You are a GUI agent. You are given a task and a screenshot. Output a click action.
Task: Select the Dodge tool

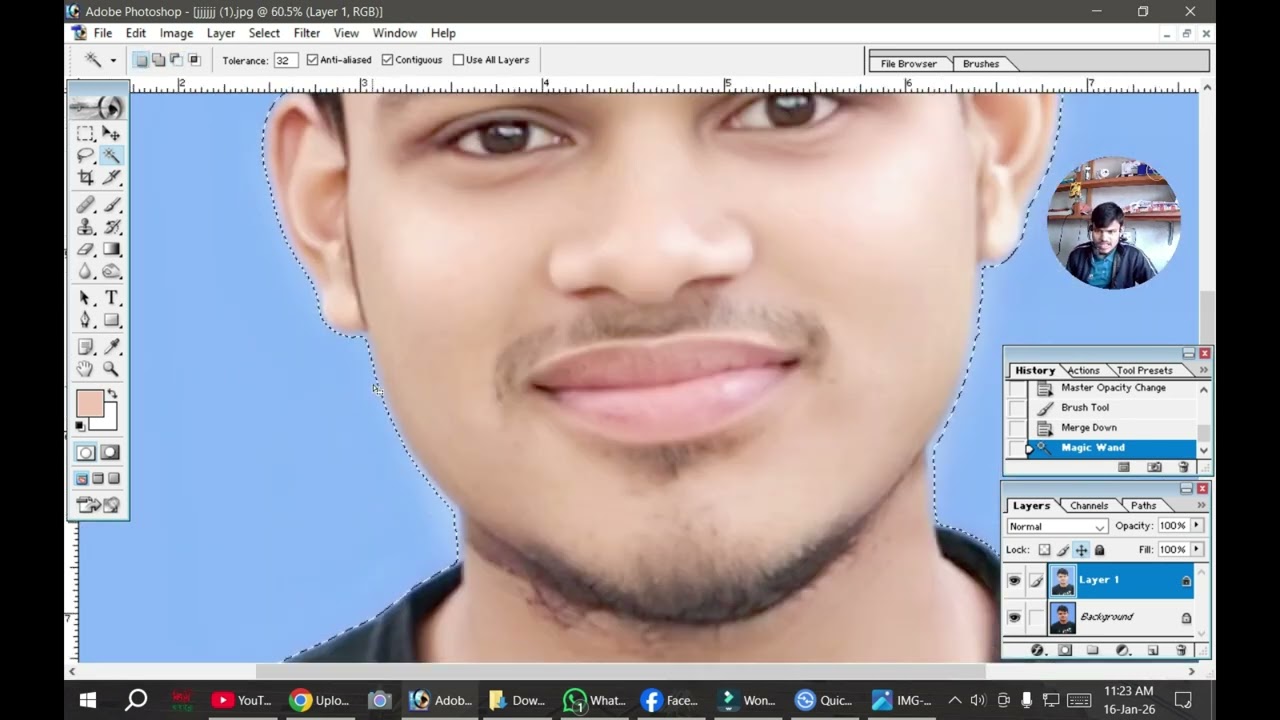(x=111, y=271)
